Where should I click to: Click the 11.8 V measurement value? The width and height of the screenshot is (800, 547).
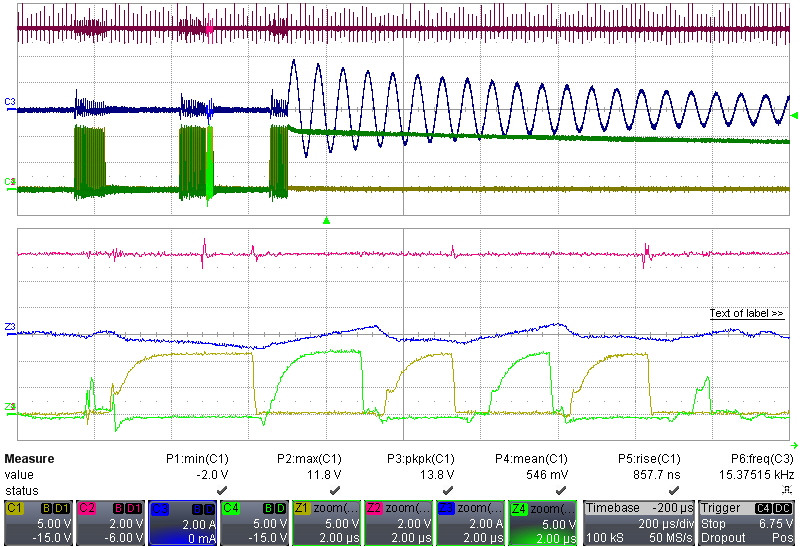pyautogui.click(x=324, y=475)
